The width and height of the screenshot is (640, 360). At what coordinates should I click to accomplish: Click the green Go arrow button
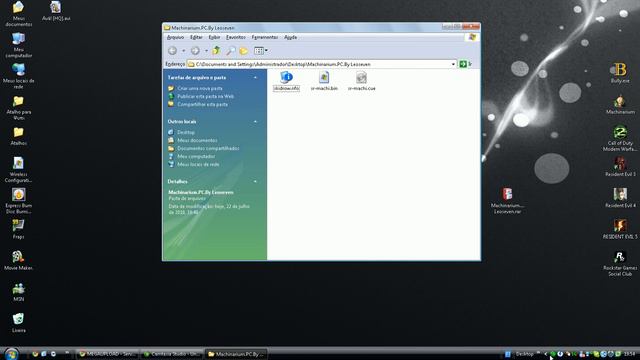click(463, 64)
